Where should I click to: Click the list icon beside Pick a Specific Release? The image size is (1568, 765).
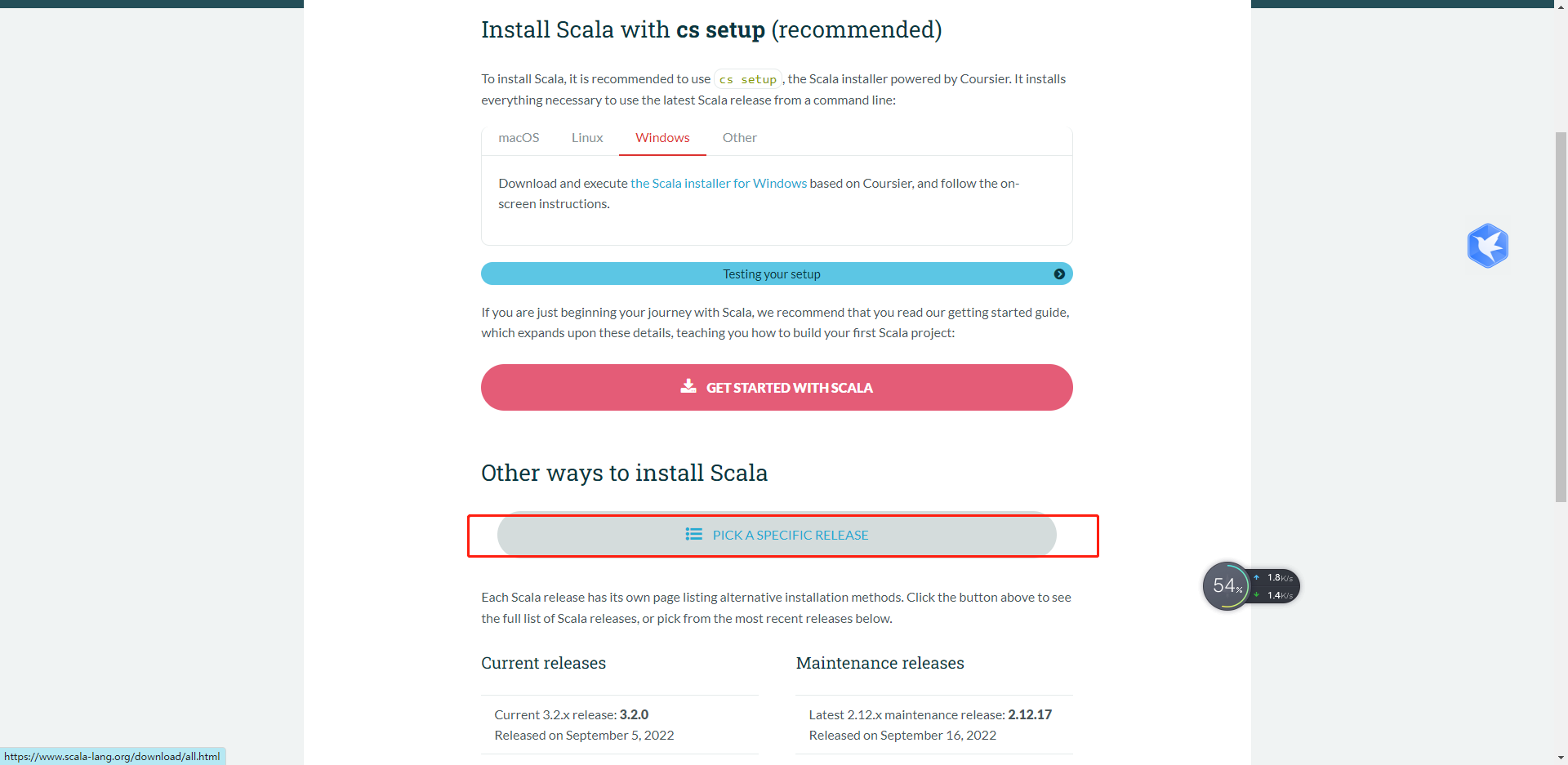click(x=693, y=534)
